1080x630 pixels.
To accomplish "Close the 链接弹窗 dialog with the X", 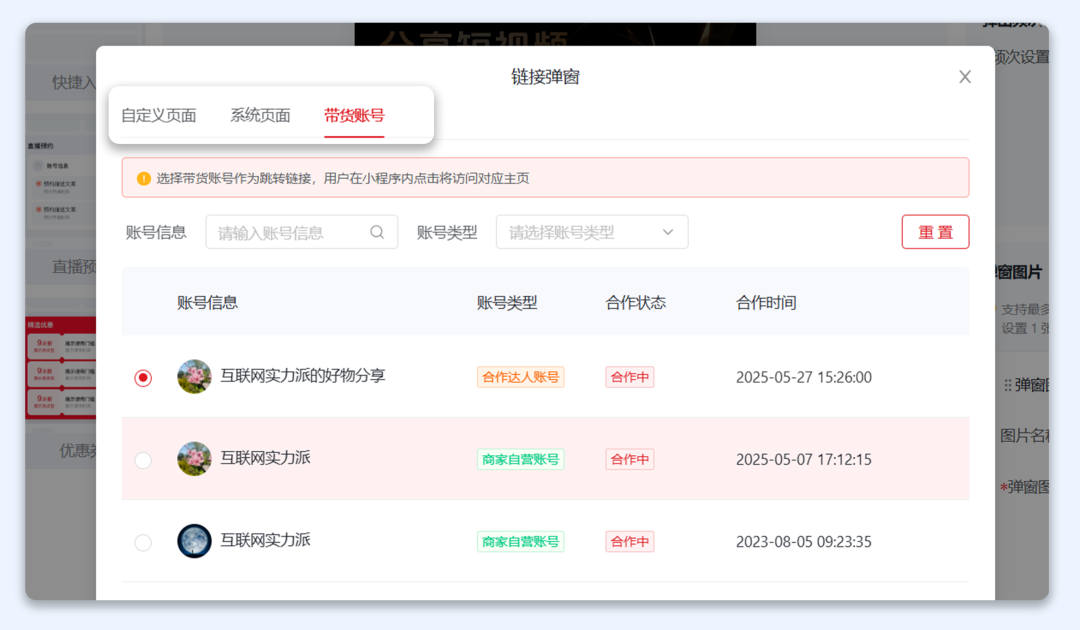I will [964, 76].
